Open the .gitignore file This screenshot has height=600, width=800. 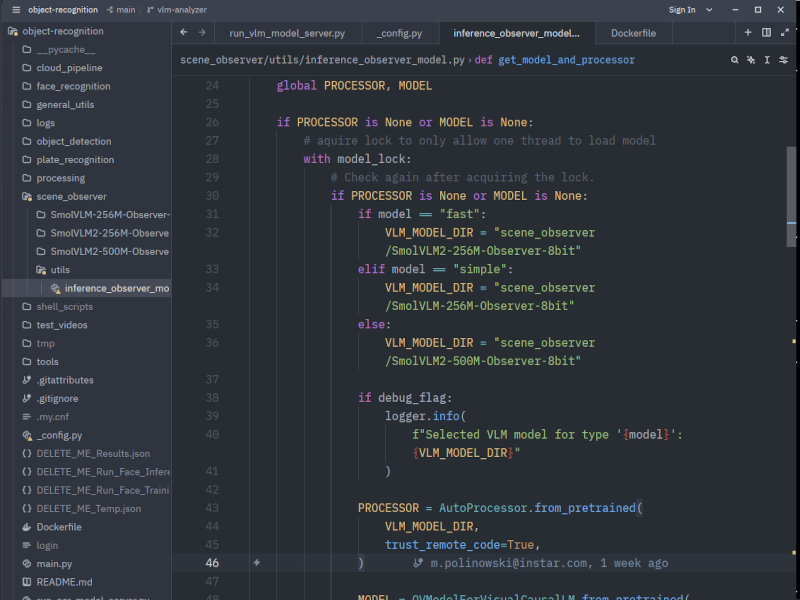tap(86, 398)
